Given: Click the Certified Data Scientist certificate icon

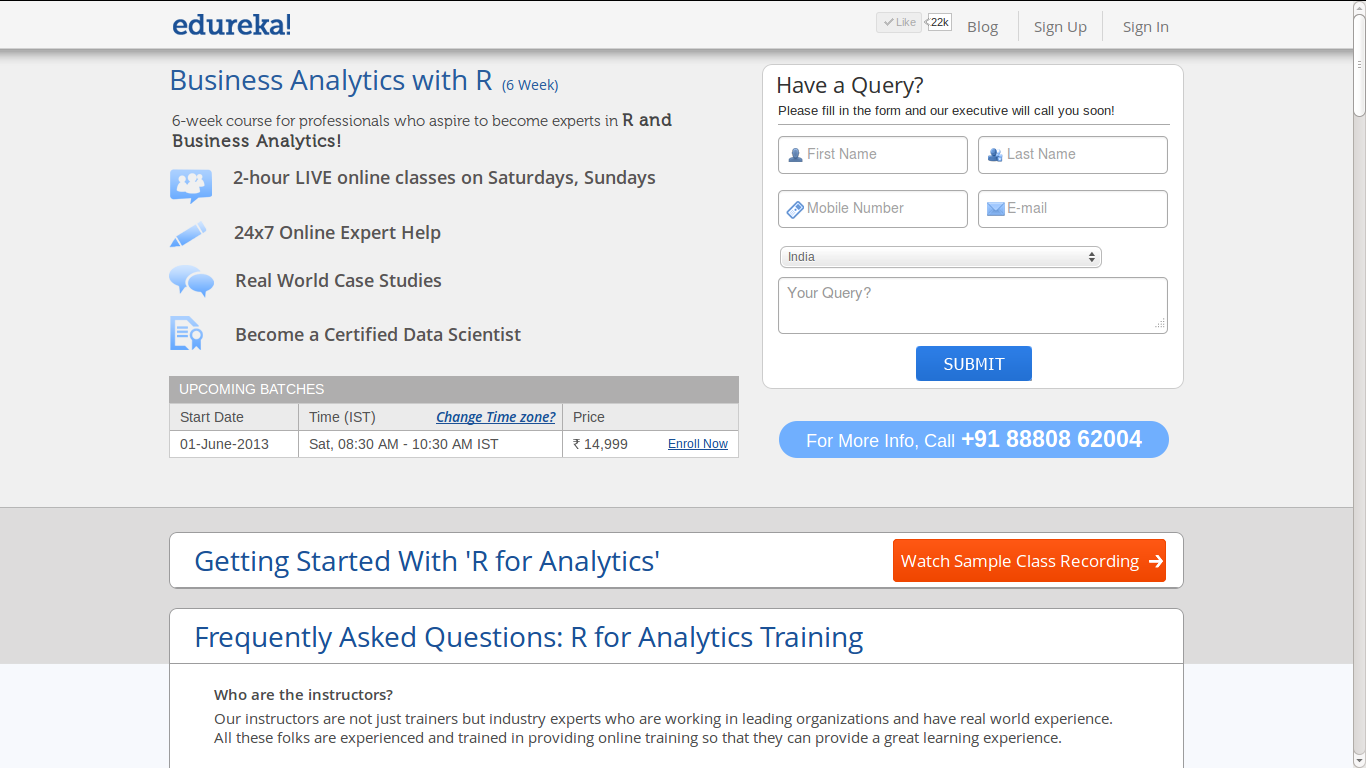Looking at the screenshot, I should coord(187,334).
